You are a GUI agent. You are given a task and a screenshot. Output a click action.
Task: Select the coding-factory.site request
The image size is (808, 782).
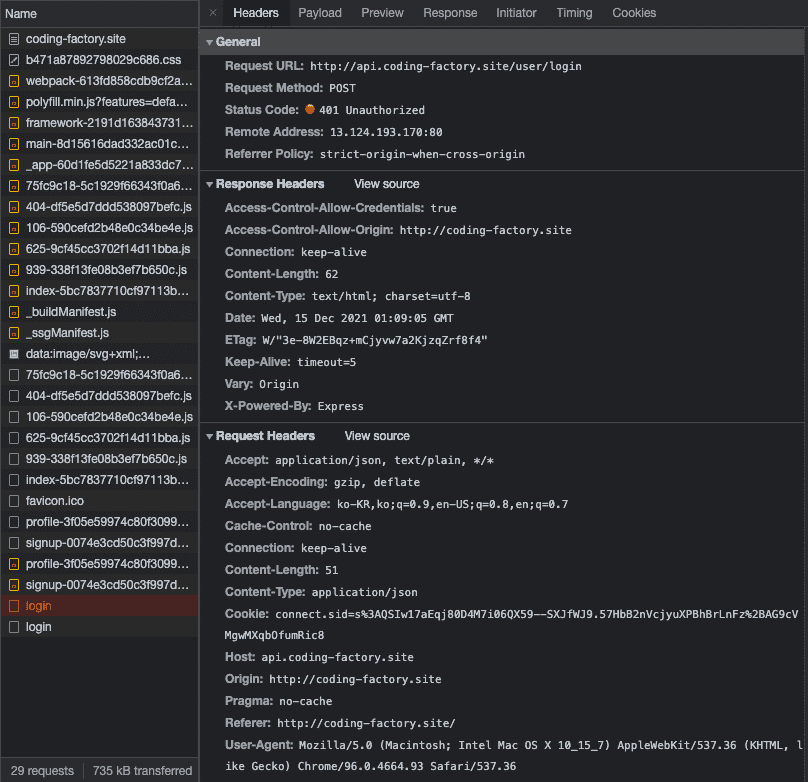[99, 39]
